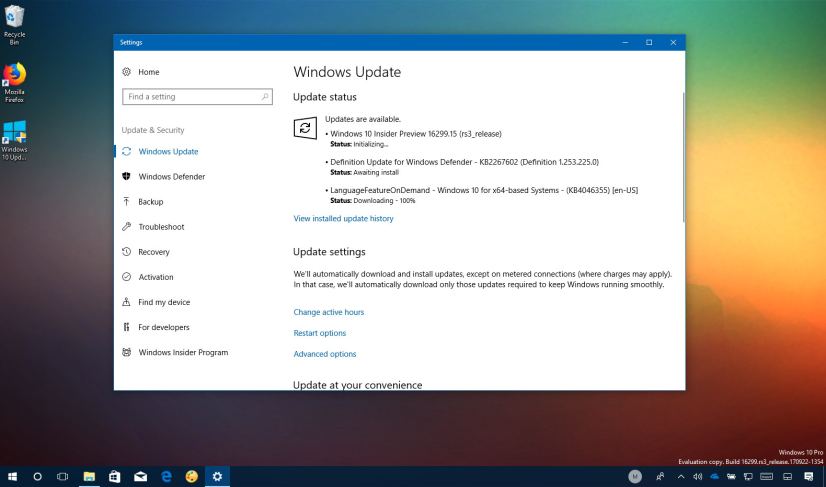Click the network tray icon
The width and height of the screenshot is (826, 487).
tap(748, 476)
